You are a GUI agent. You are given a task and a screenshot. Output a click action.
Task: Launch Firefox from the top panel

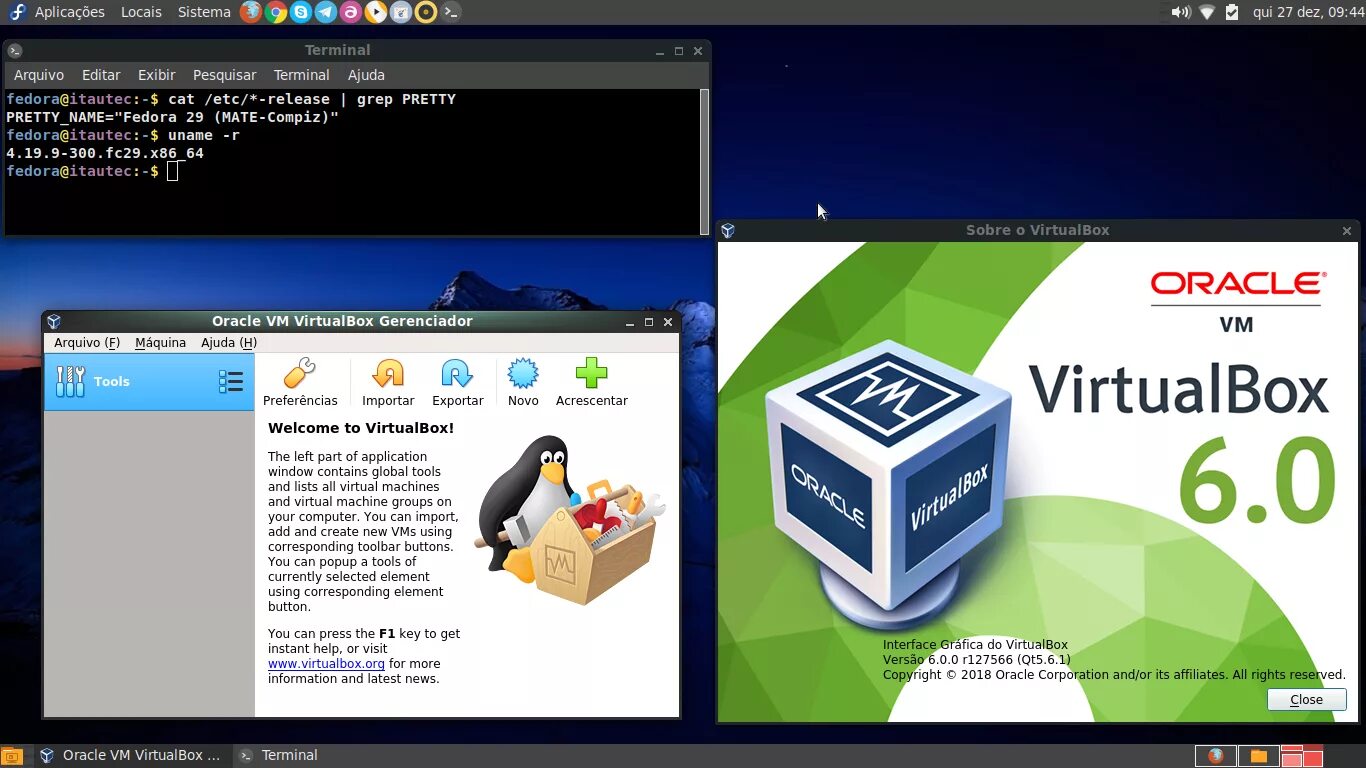(251, 12)
